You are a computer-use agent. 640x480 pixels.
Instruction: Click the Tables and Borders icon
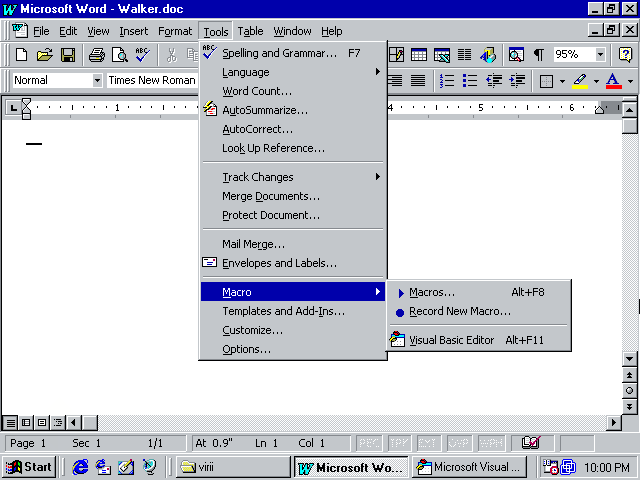396,54
